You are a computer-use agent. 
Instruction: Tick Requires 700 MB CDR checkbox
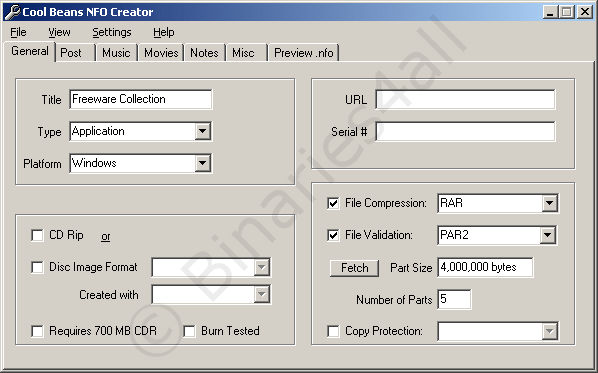(x=37, y=331)
